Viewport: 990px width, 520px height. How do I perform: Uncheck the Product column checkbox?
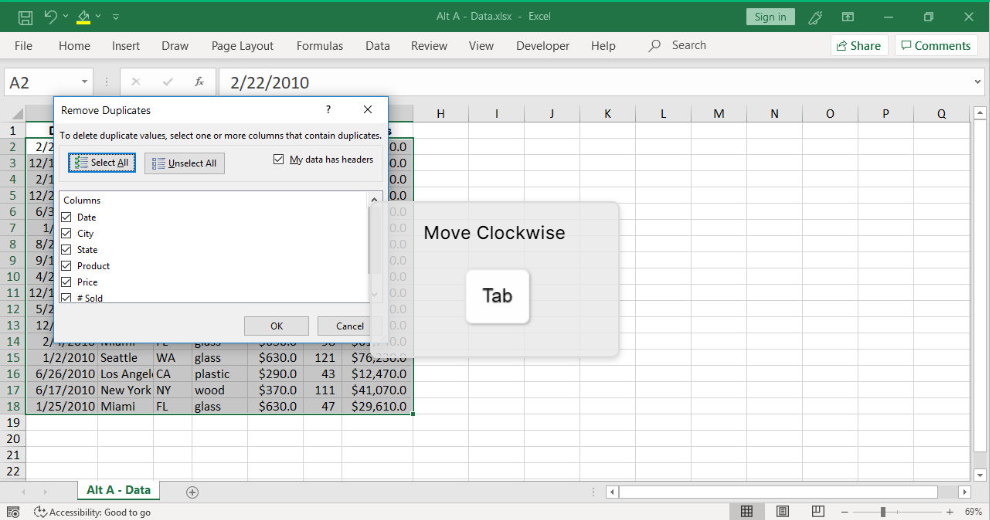[x=66, y=266]
